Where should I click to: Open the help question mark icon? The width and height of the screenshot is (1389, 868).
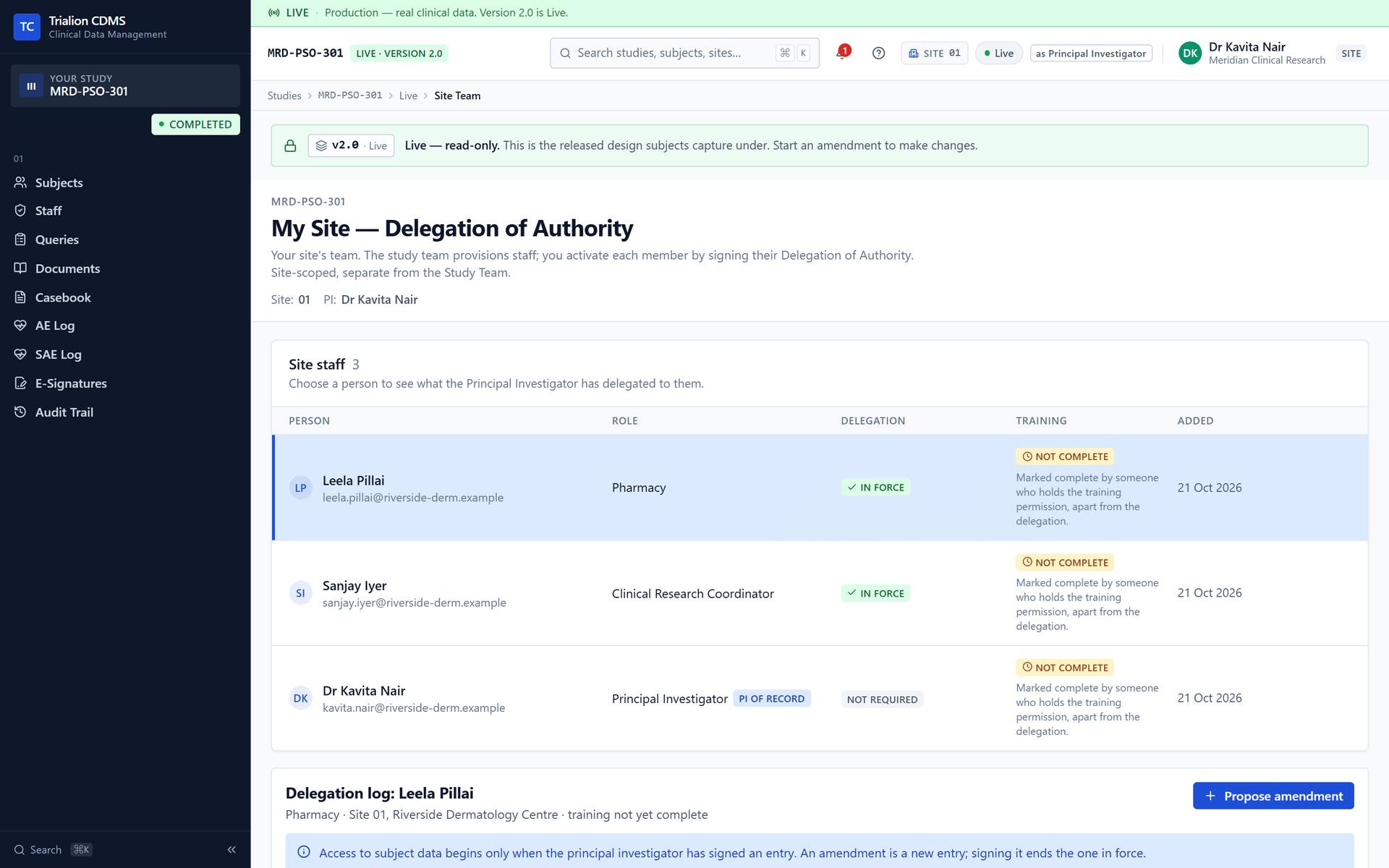(x=878, y=53)
